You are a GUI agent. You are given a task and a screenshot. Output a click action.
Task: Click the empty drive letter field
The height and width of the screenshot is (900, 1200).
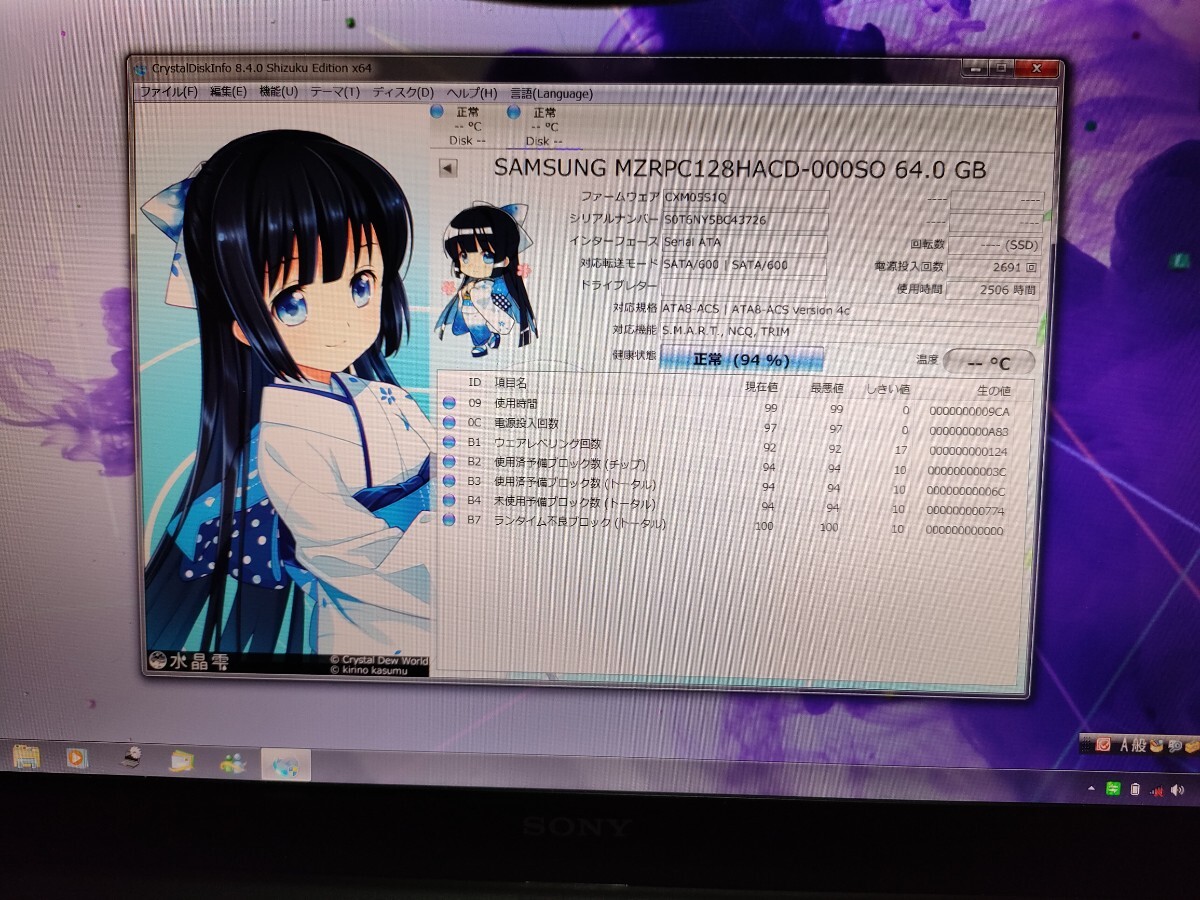745,287
